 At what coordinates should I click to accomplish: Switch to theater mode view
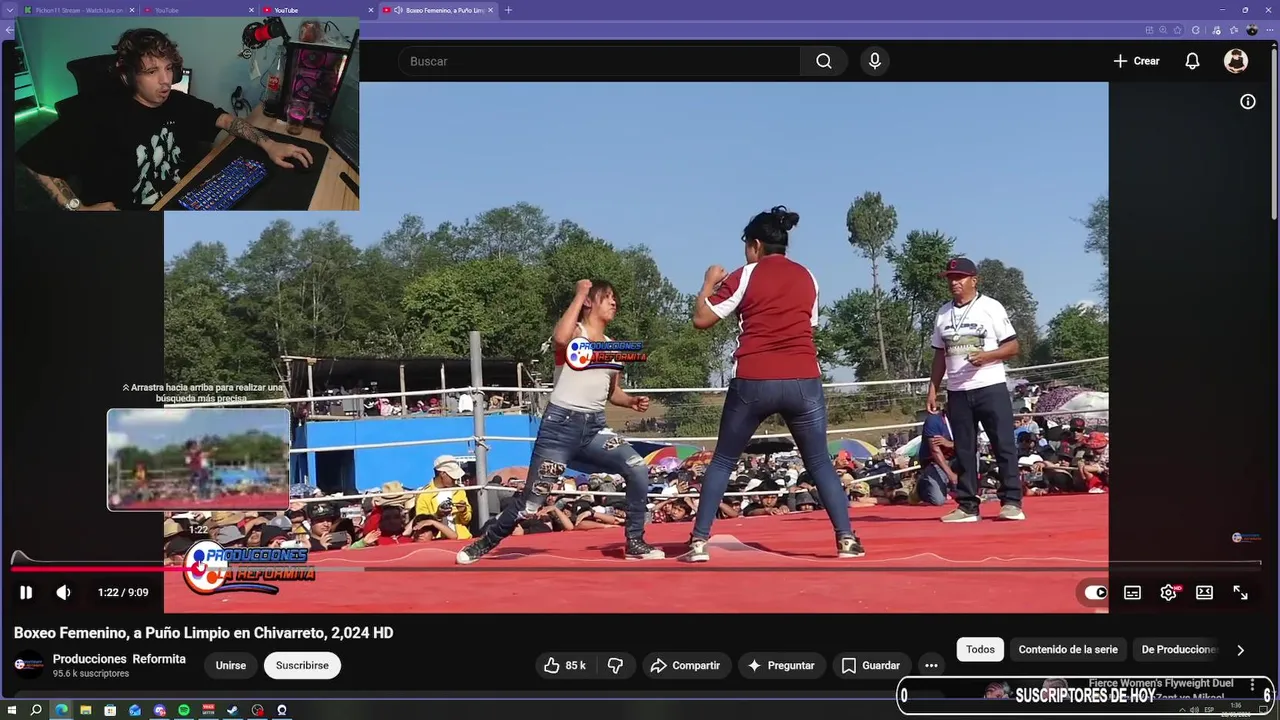click(1204, 592)
